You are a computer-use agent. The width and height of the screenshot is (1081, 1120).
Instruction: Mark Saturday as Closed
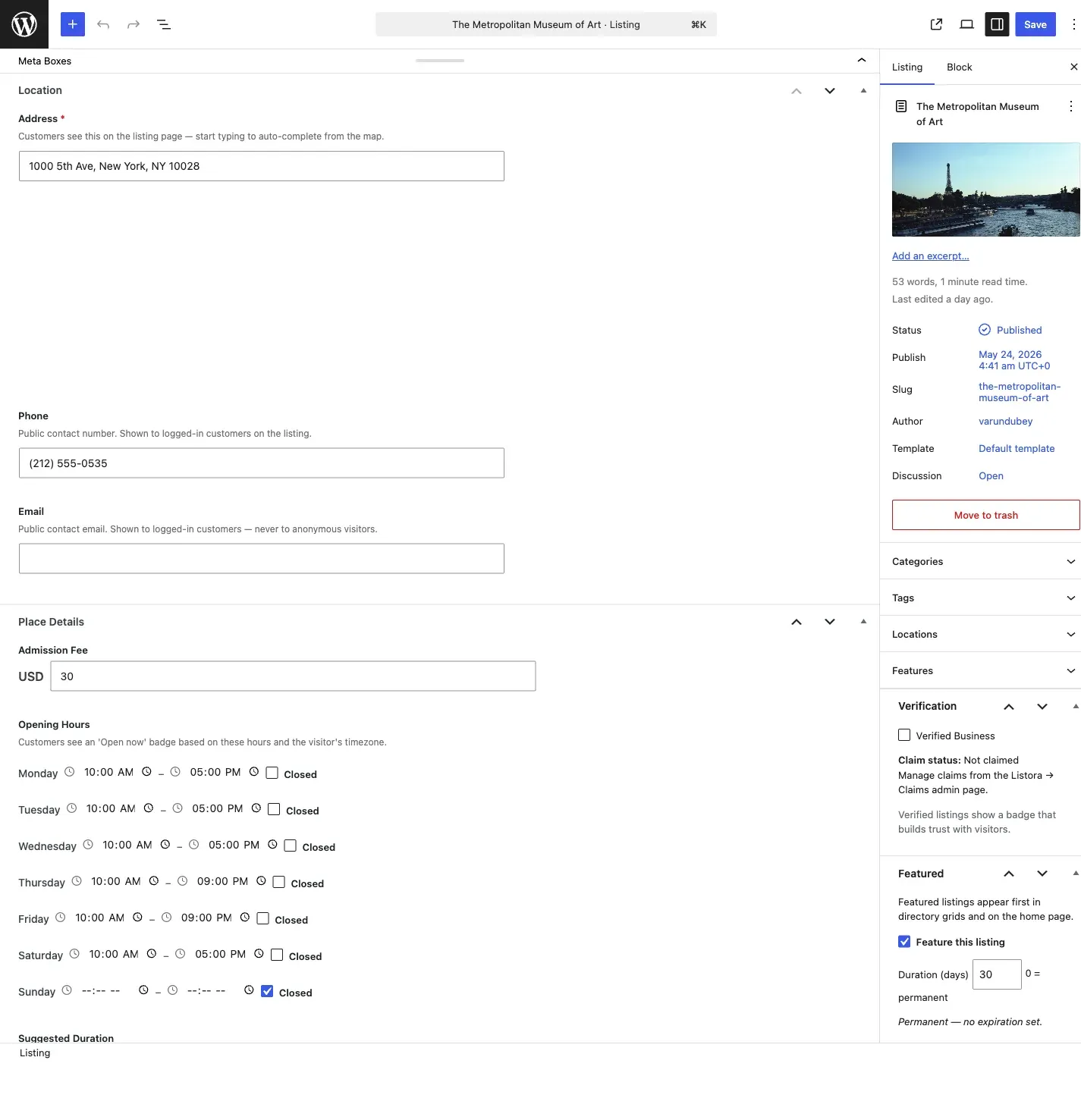click(277, 955)
